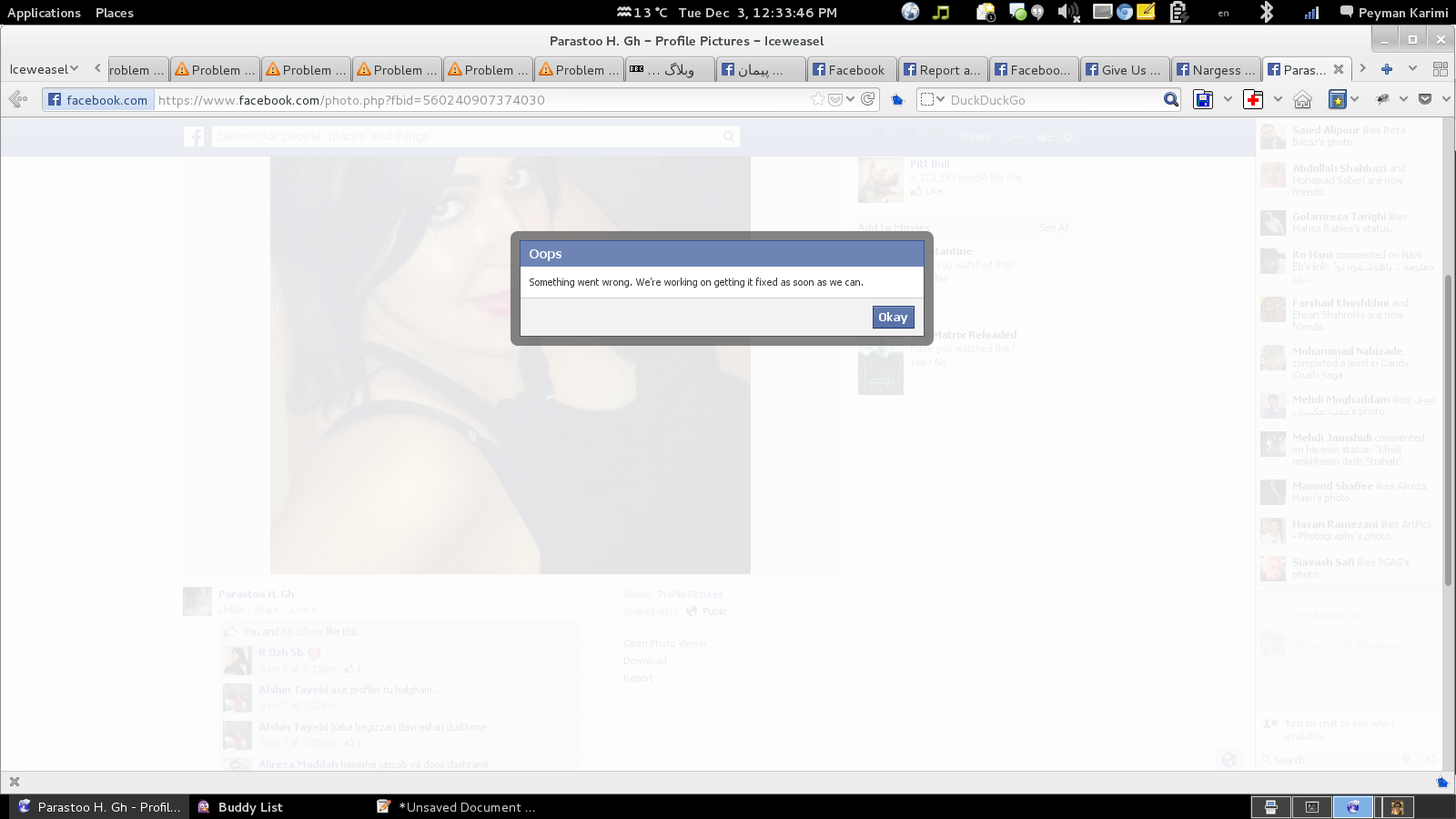Click the globe icon in the top panel
Image resolution: width=1456 pixels, height=819 pixels.
click(x=911, y=12)
